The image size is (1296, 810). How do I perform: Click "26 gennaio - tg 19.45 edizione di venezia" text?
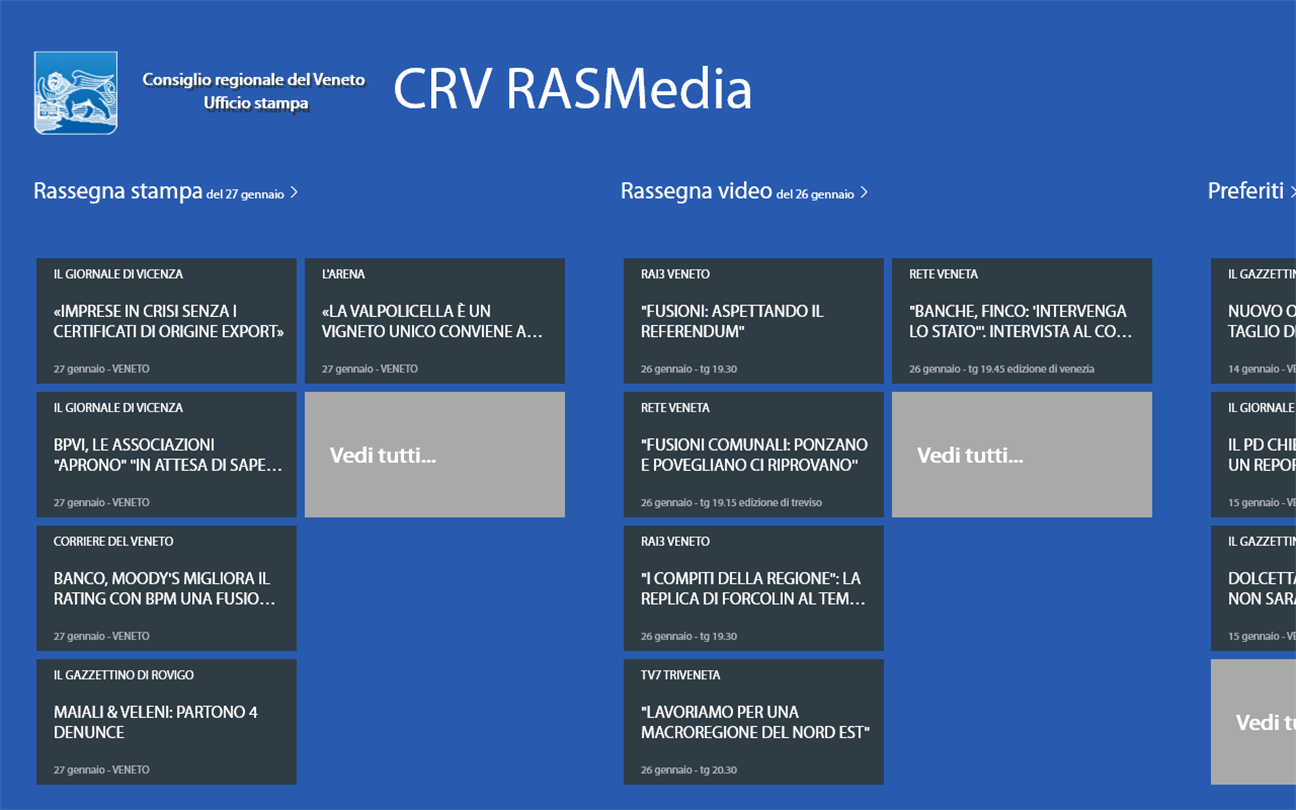[1002, 369]
